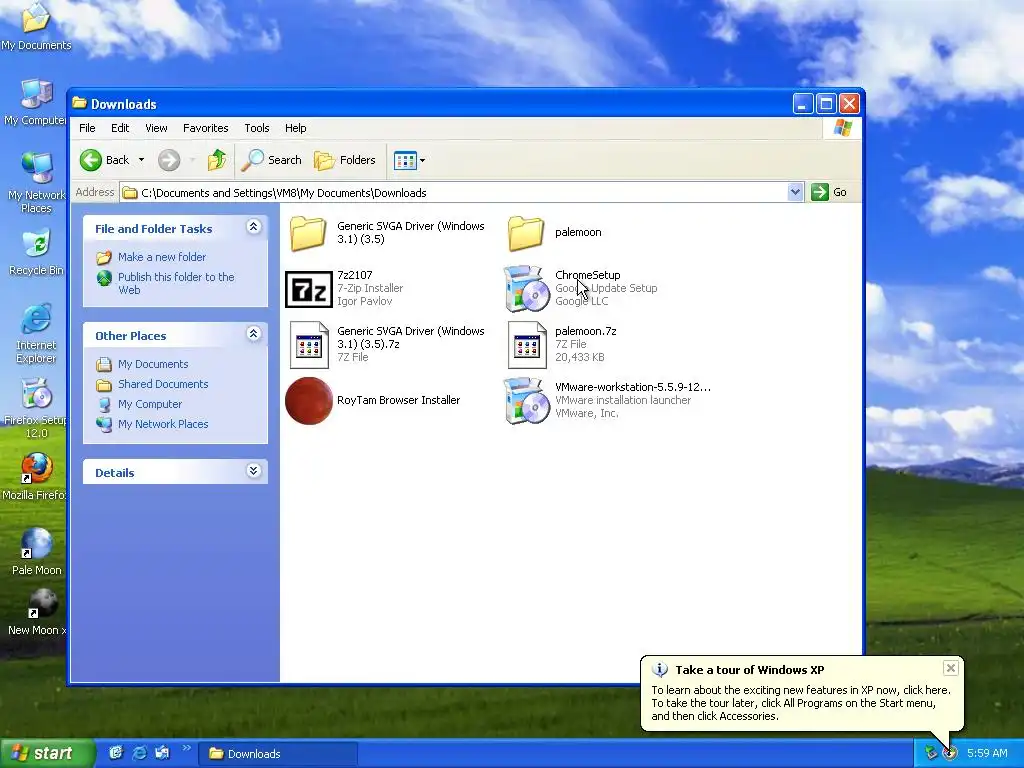Screen dimensions: 1024x768
Task: Select the RoyTam Browser Installer red icon
Action: (x=309, y=400)
